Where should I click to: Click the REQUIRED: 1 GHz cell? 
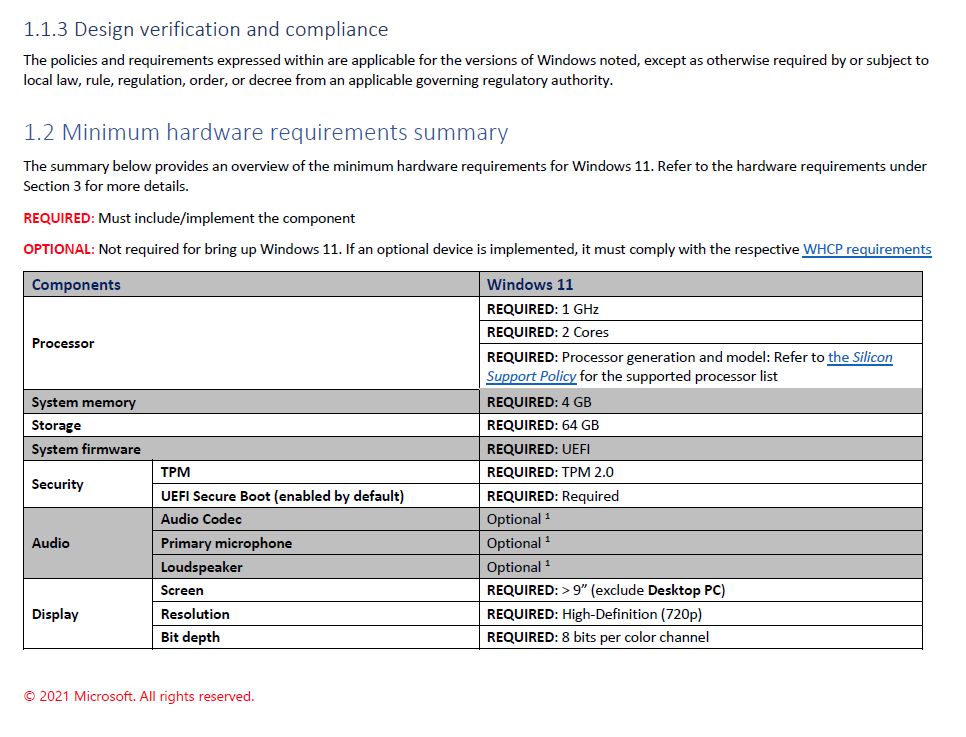click(x=700, y=309)
